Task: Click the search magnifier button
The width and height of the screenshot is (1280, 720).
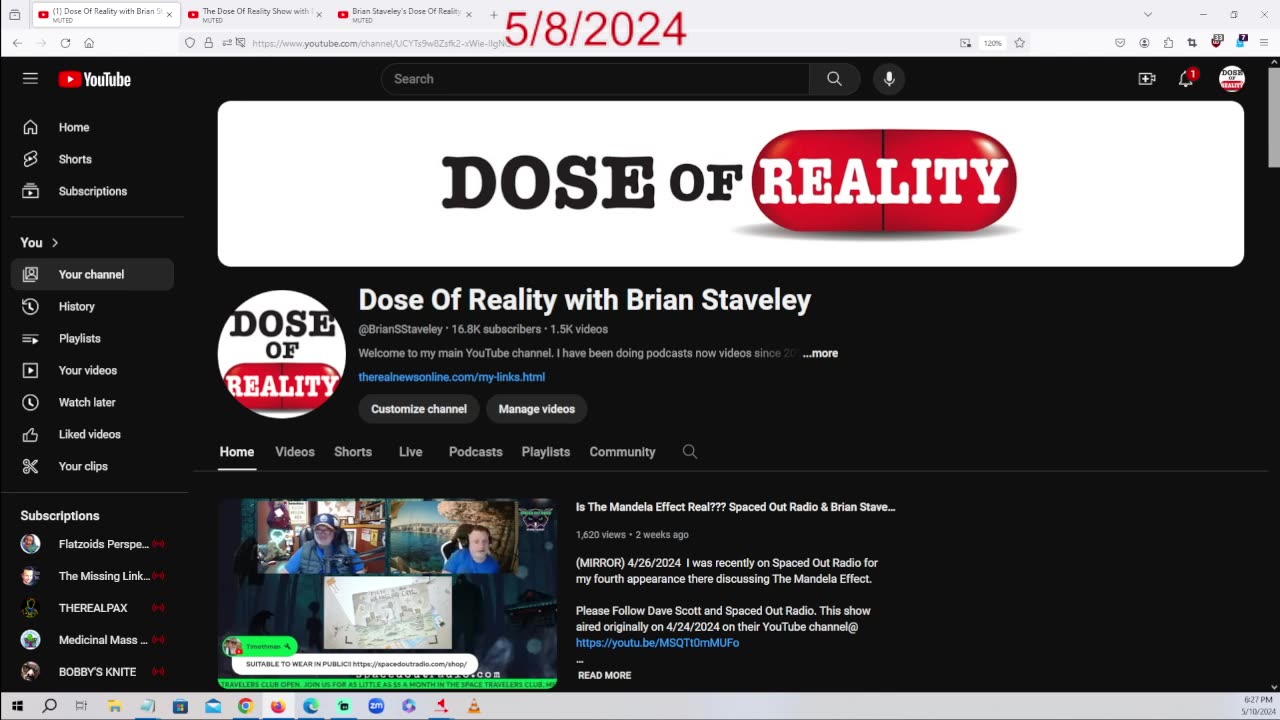Action: (x=834, y=79)
